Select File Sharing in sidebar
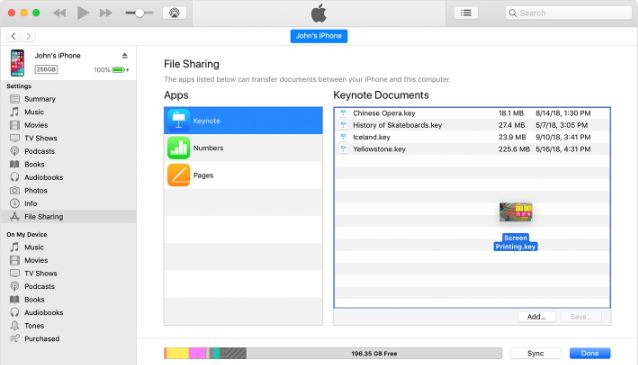The height and width of the screenshot is (365, 638). [68, 216]
